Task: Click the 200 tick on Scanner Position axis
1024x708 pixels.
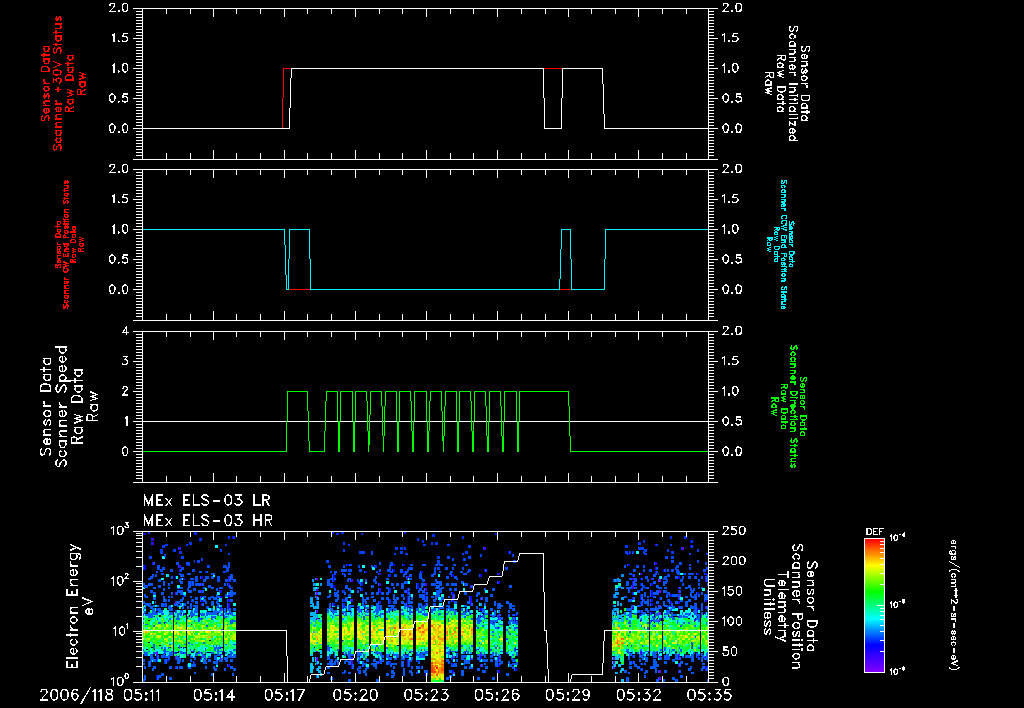Action: [x=733, y=561]
